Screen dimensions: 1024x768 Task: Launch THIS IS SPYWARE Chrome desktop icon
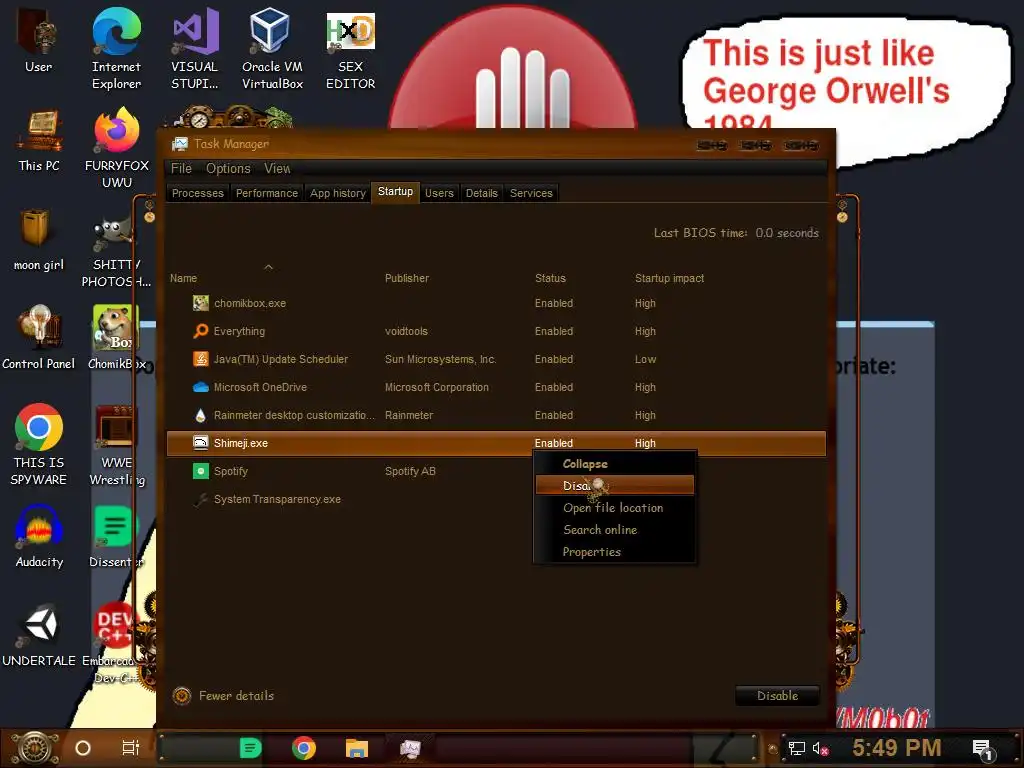pos(39,444)
